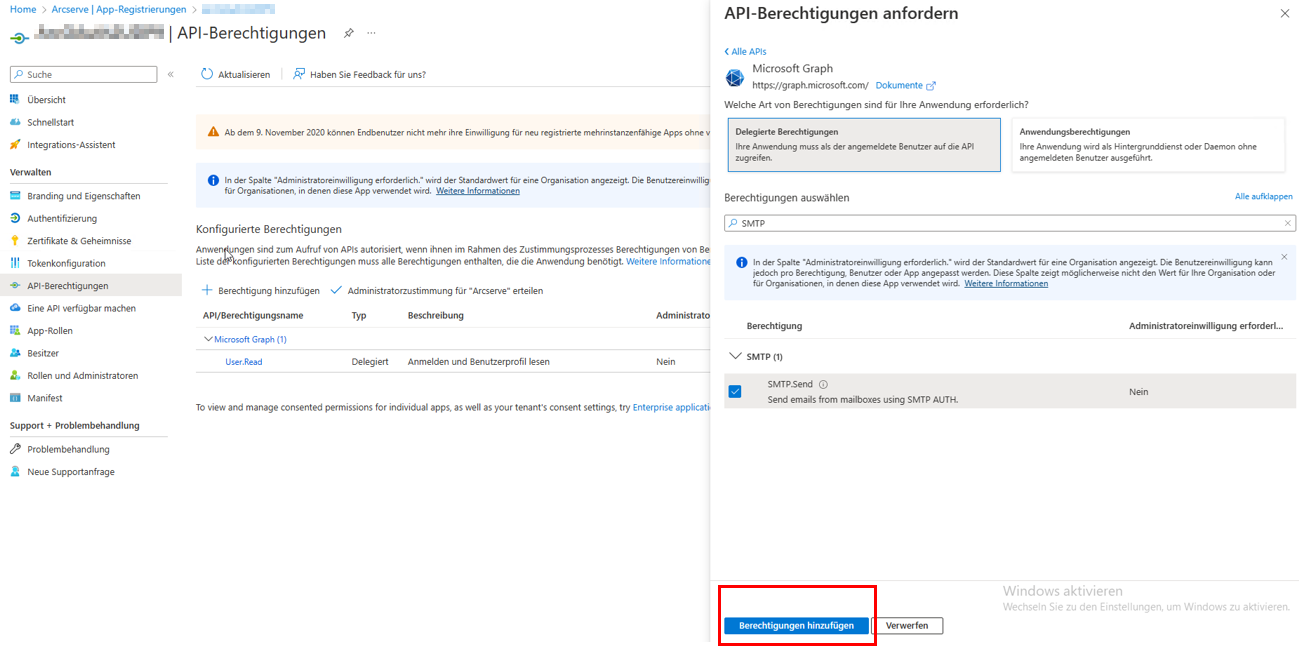Click the API/Berechtigungsname column header
This screenshot has height=653, width=1299.
[x=253, y=316]
